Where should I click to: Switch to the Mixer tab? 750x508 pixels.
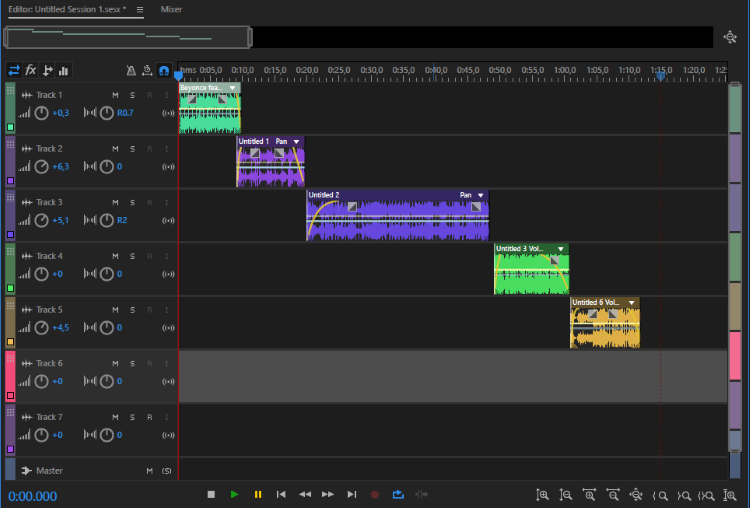tap(172, 9)
